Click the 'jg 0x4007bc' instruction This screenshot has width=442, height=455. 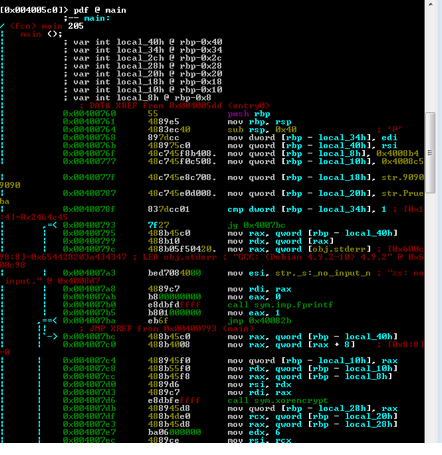(x=257, y=225)
